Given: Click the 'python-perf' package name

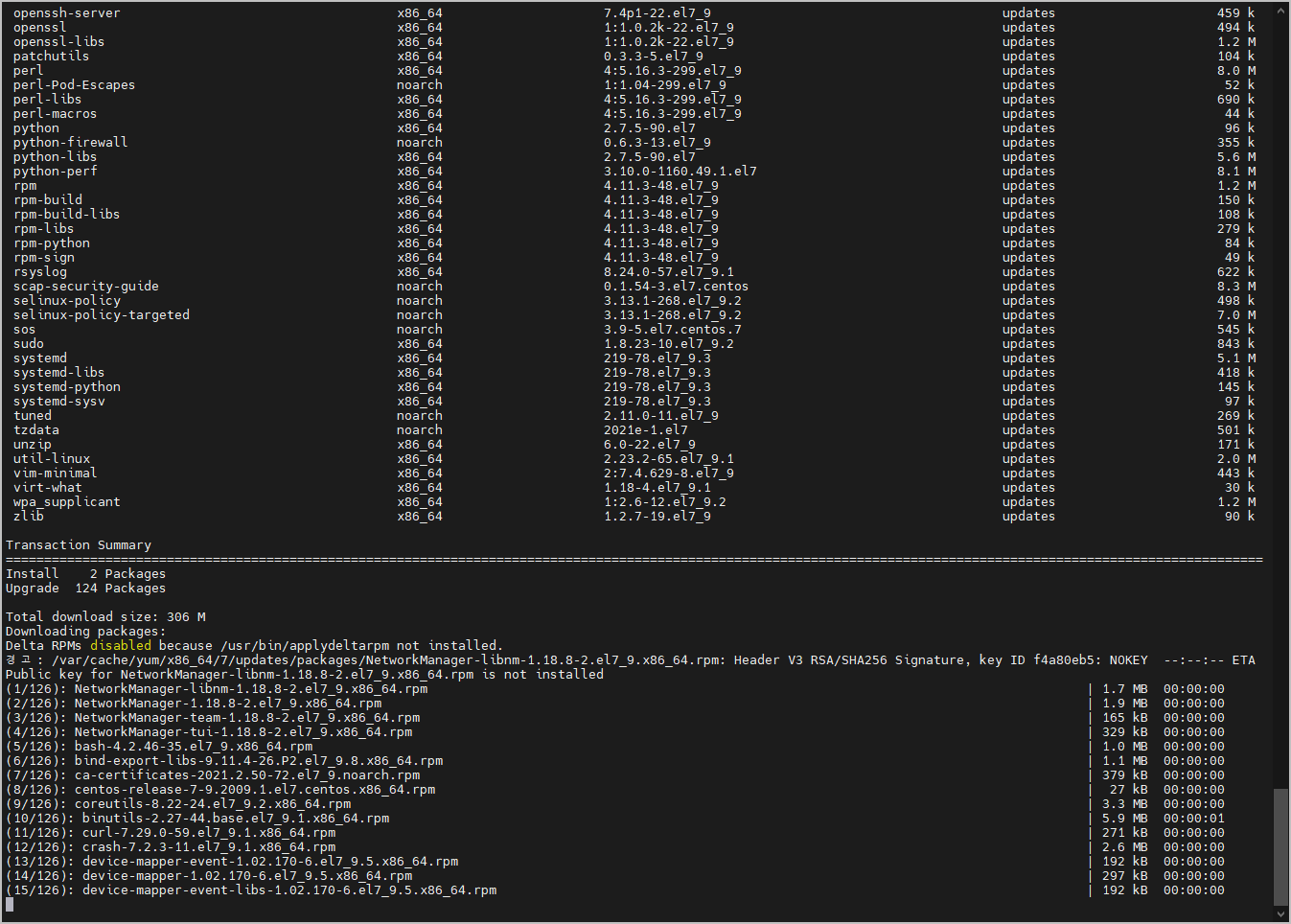Looking at the screenshot, I should pos(56,172).
